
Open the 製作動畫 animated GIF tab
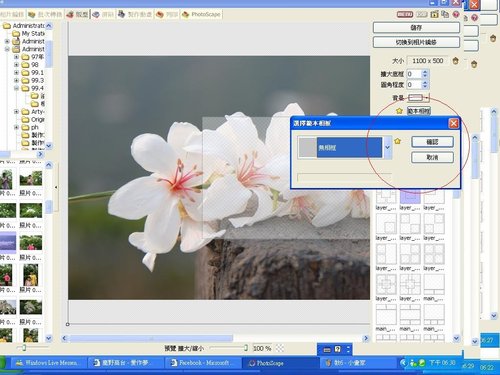pyautogui.click(x=135, y=14)
